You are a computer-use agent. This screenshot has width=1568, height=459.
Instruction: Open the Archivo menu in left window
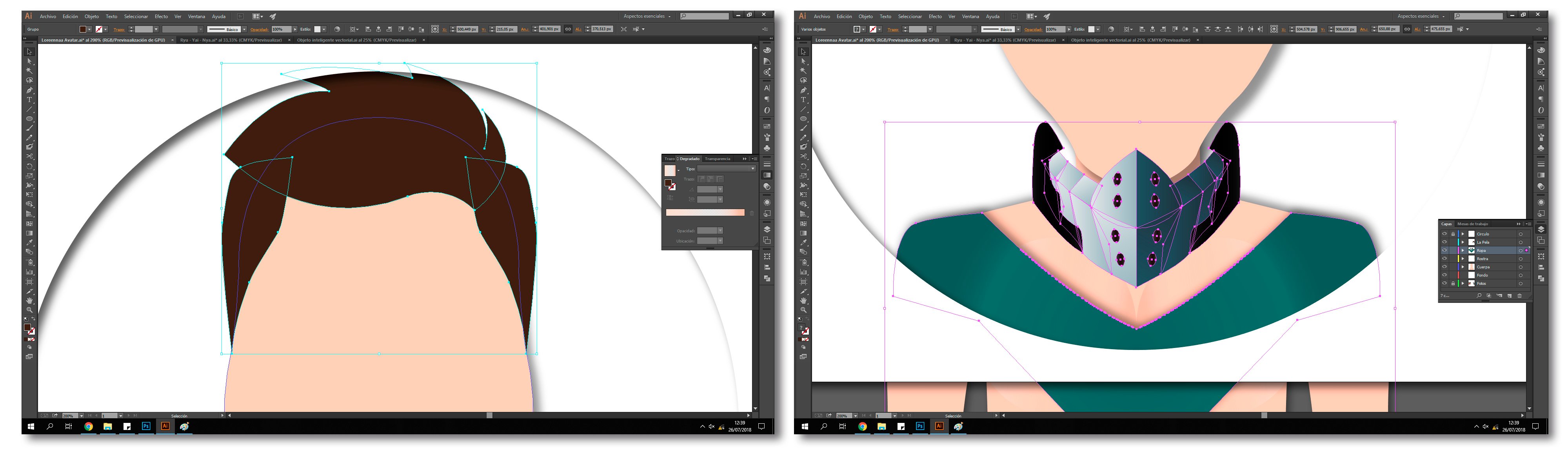(48, 16)
